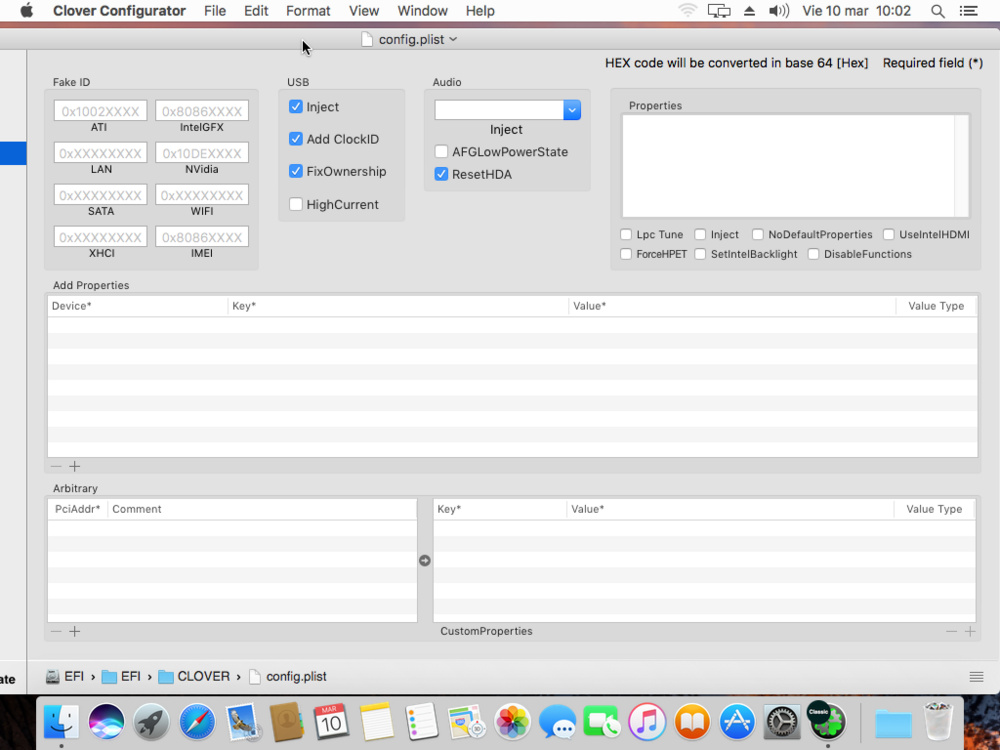Open Photos pinwheel icon

(x=512, y=722)
